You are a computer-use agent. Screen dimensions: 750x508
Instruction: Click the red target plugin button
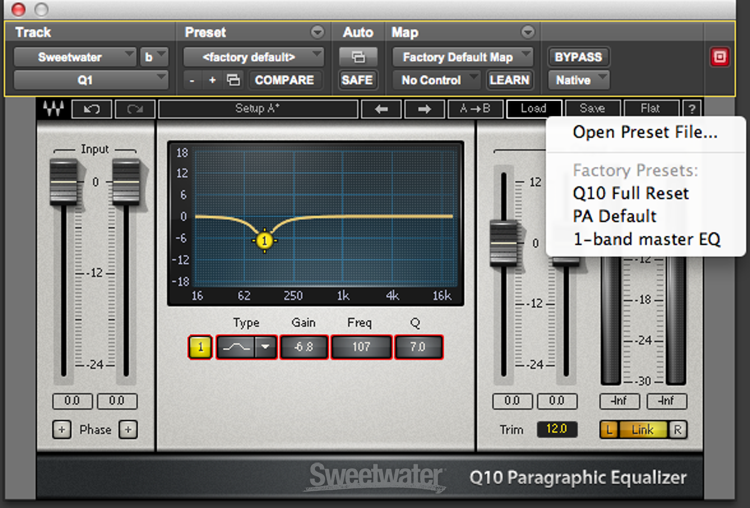pyautogui.click(x=719, y=57)
